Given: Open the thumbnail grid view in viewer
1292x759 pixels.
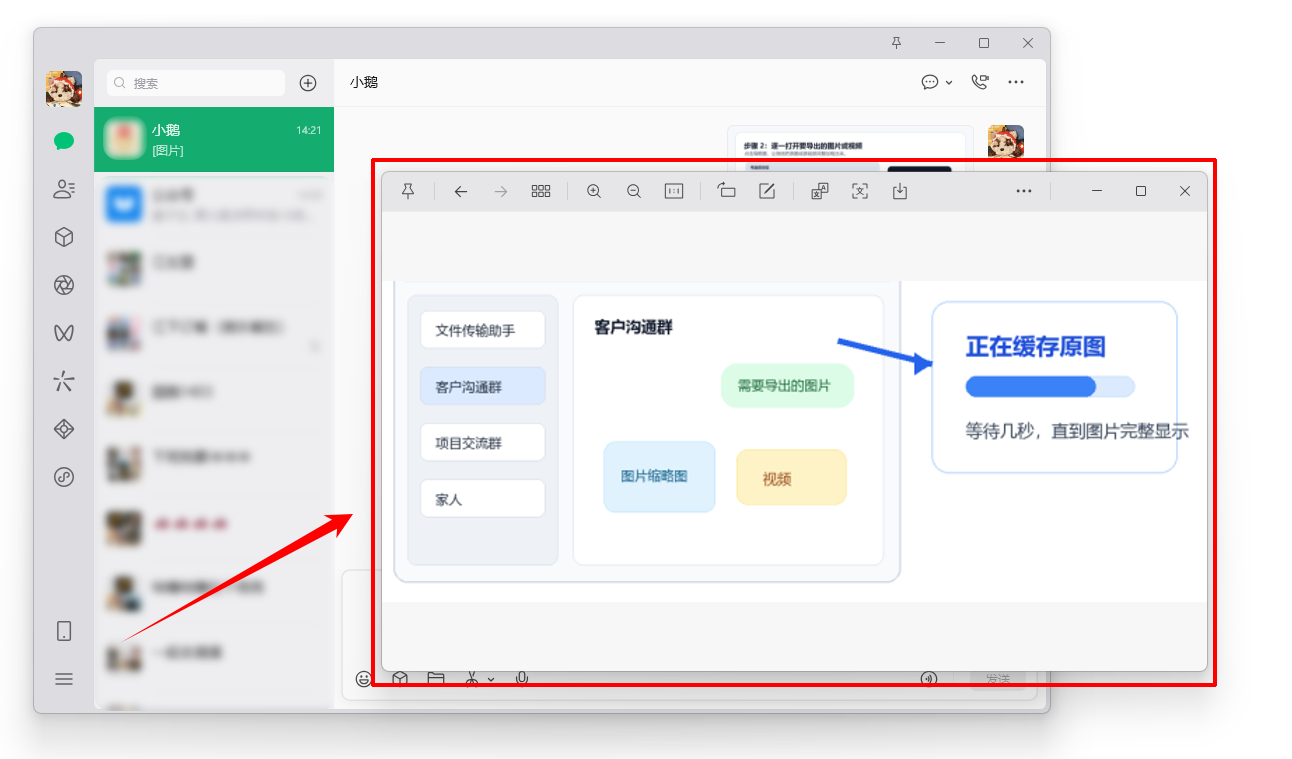Looking at the screenshot, I should click(x=541, y=191).
